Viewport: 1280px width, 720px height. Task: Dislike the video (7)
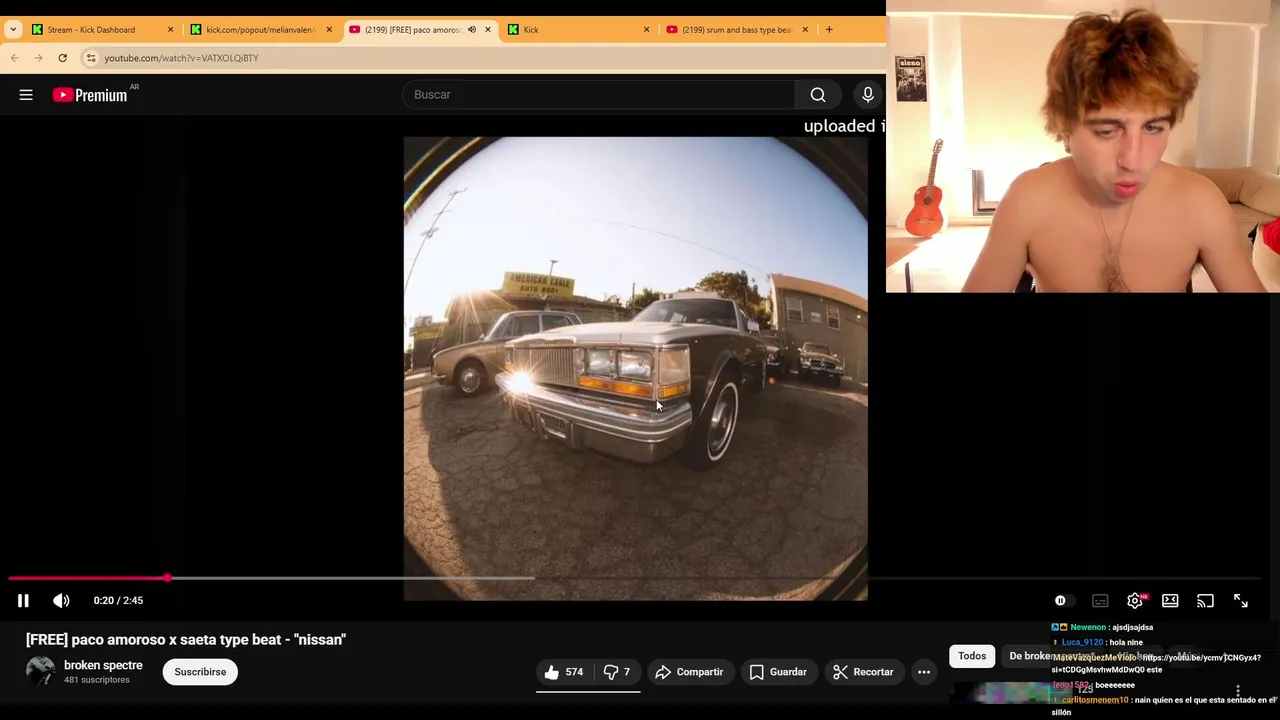click(x=617, y=672)
